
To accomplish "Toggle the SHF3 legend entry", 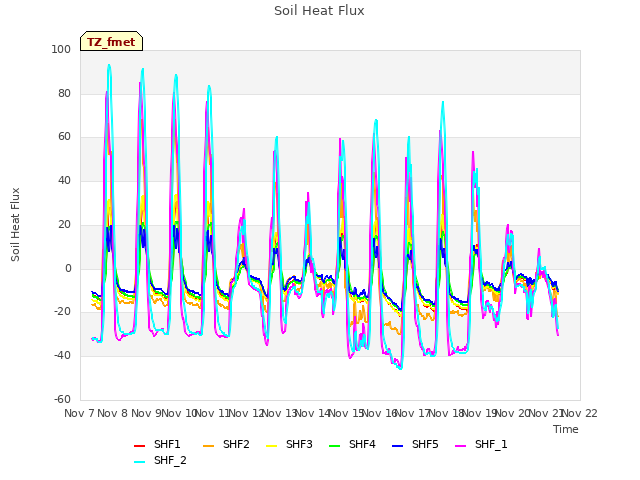I will 289,444.
